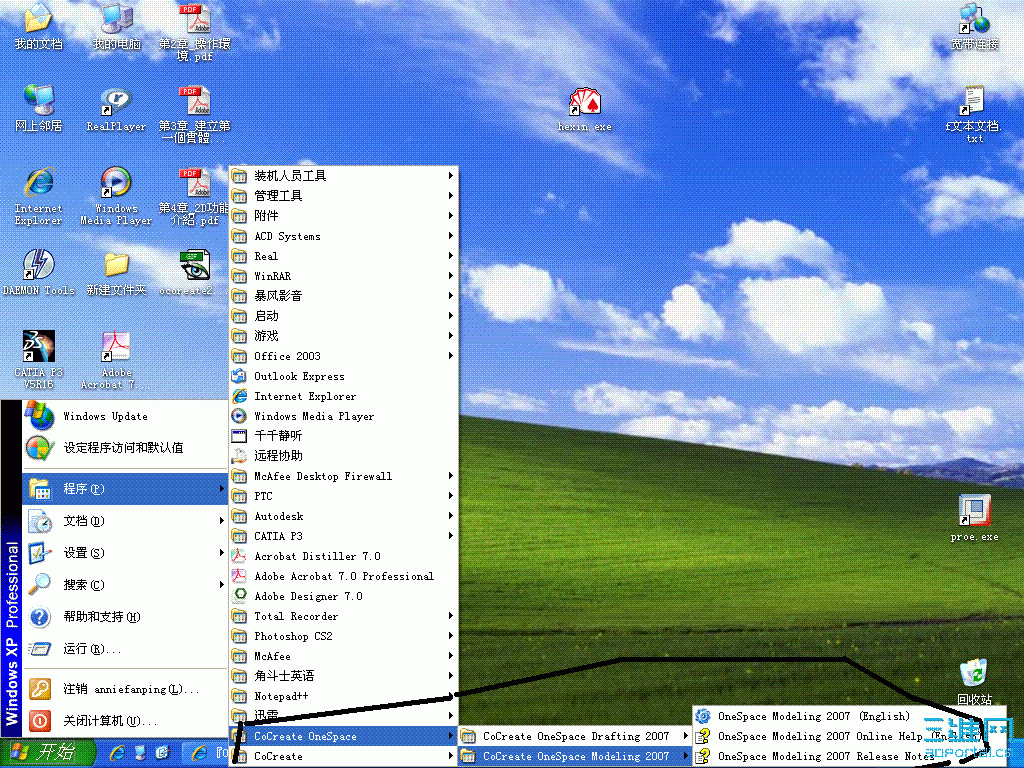Click 关闭计算机(U)... shutdown entry
Image resolution: width=1024 pixels, height=768 pixels.
(x=125, y=721)
